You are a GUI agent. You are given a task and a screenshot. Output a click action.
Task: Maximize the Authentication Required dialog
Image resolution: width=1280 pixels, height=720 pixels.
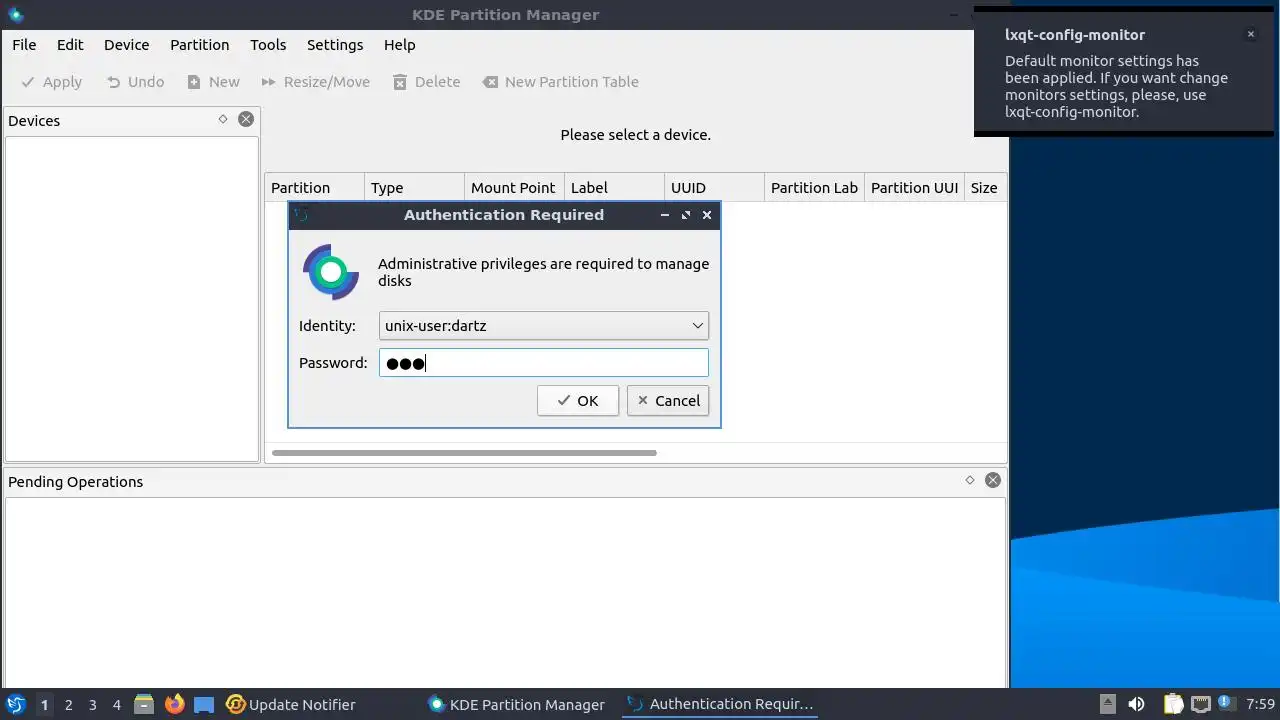[686, 215]
